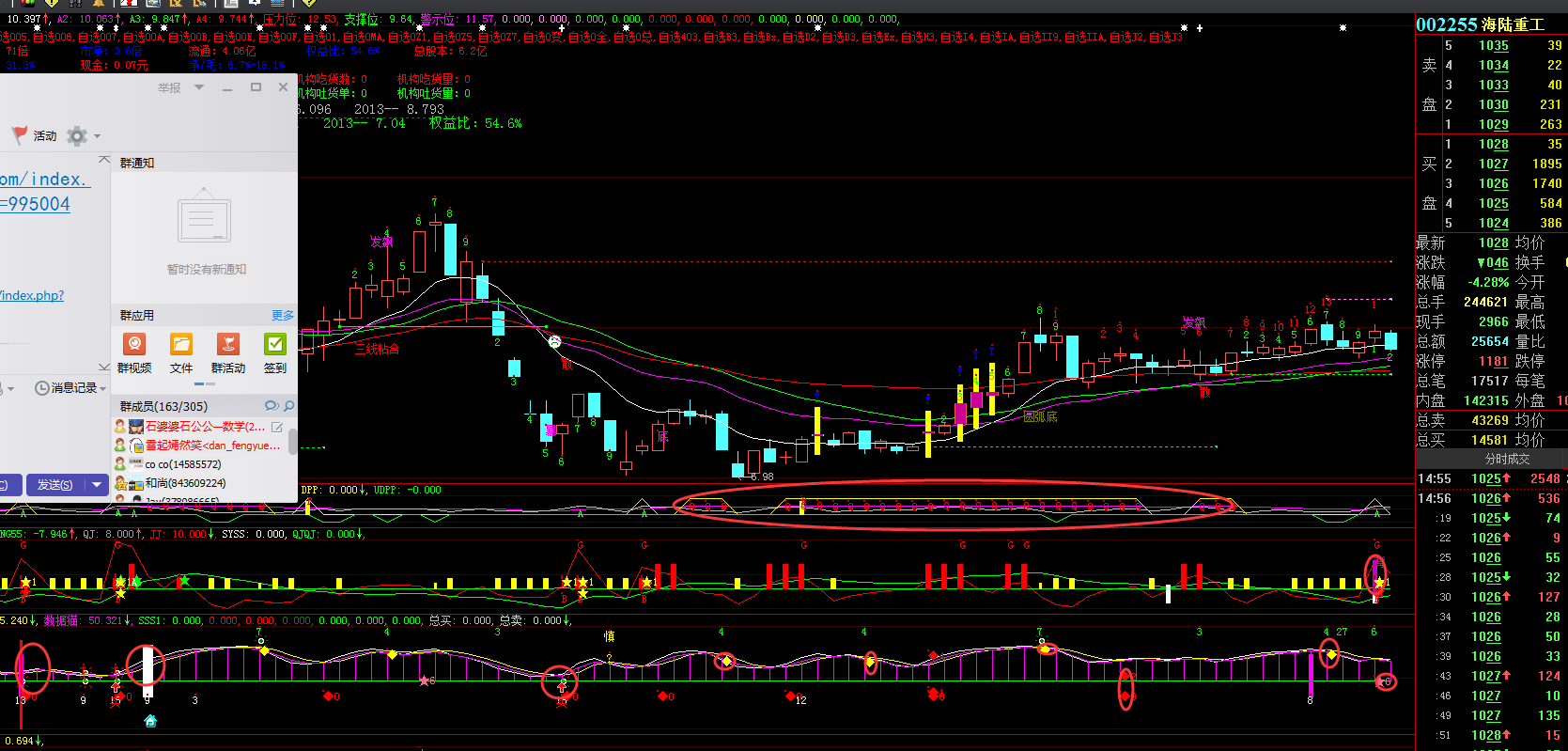Select member 和尚(843609224)
Screen dimensions: 1568x751
coord(185,483)
